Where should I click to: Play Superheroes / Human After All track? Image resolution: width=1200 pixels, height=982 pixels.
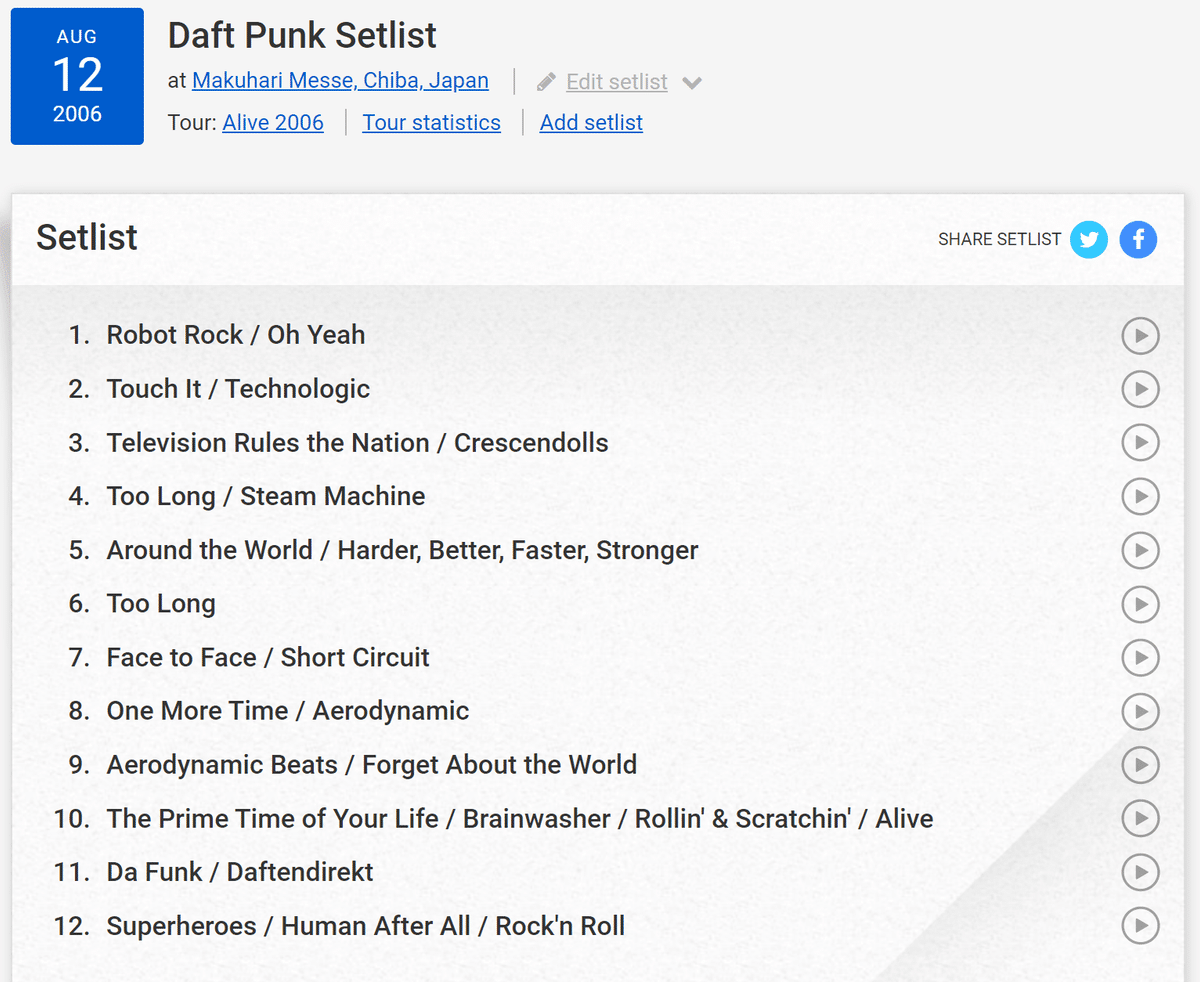(1140, 926)
